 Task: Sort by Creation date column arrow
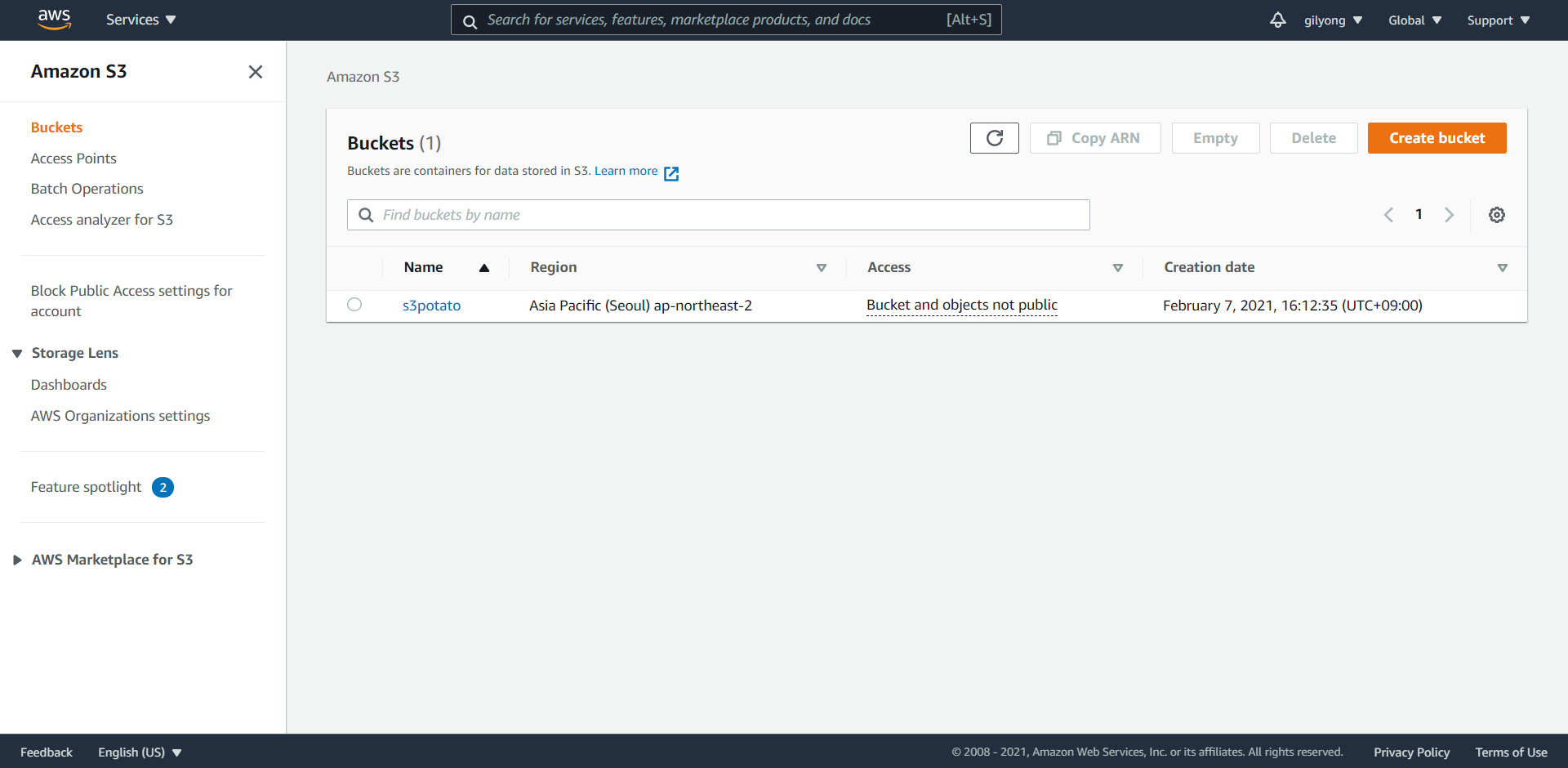click(1503, 268)
